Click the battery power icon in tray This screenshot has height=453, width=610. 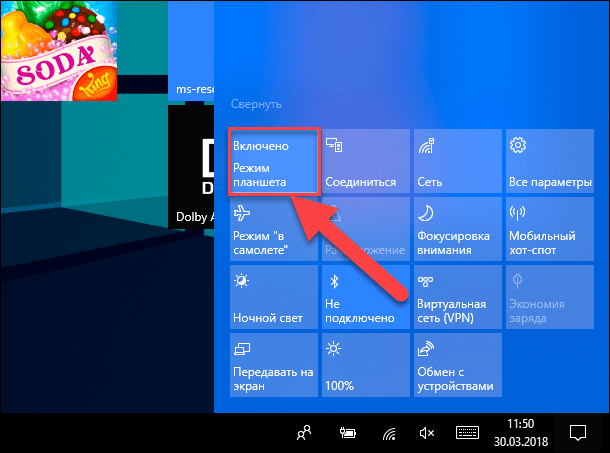pyautogui.click(x=347, y=433)
